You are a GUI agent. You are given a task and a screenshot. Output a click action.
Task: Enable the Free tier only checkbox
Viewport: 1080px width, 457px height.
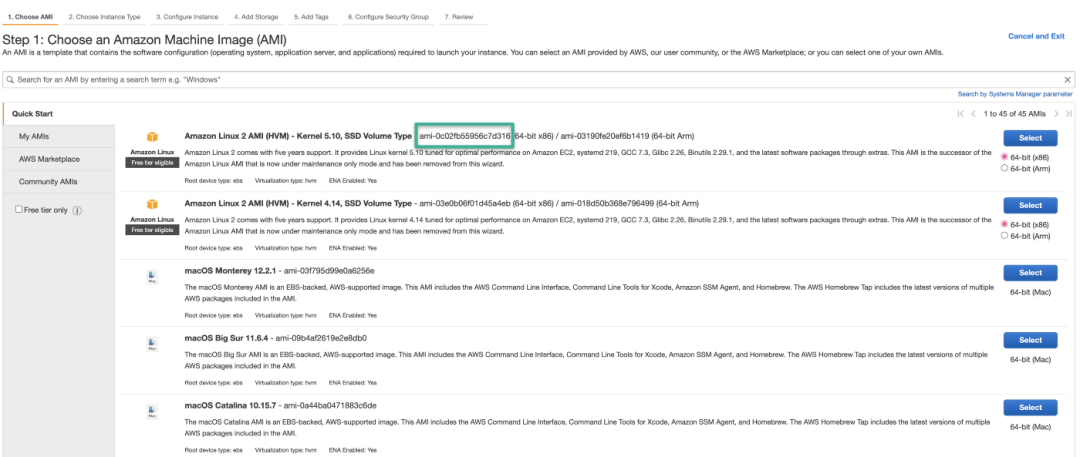point(19,210)
